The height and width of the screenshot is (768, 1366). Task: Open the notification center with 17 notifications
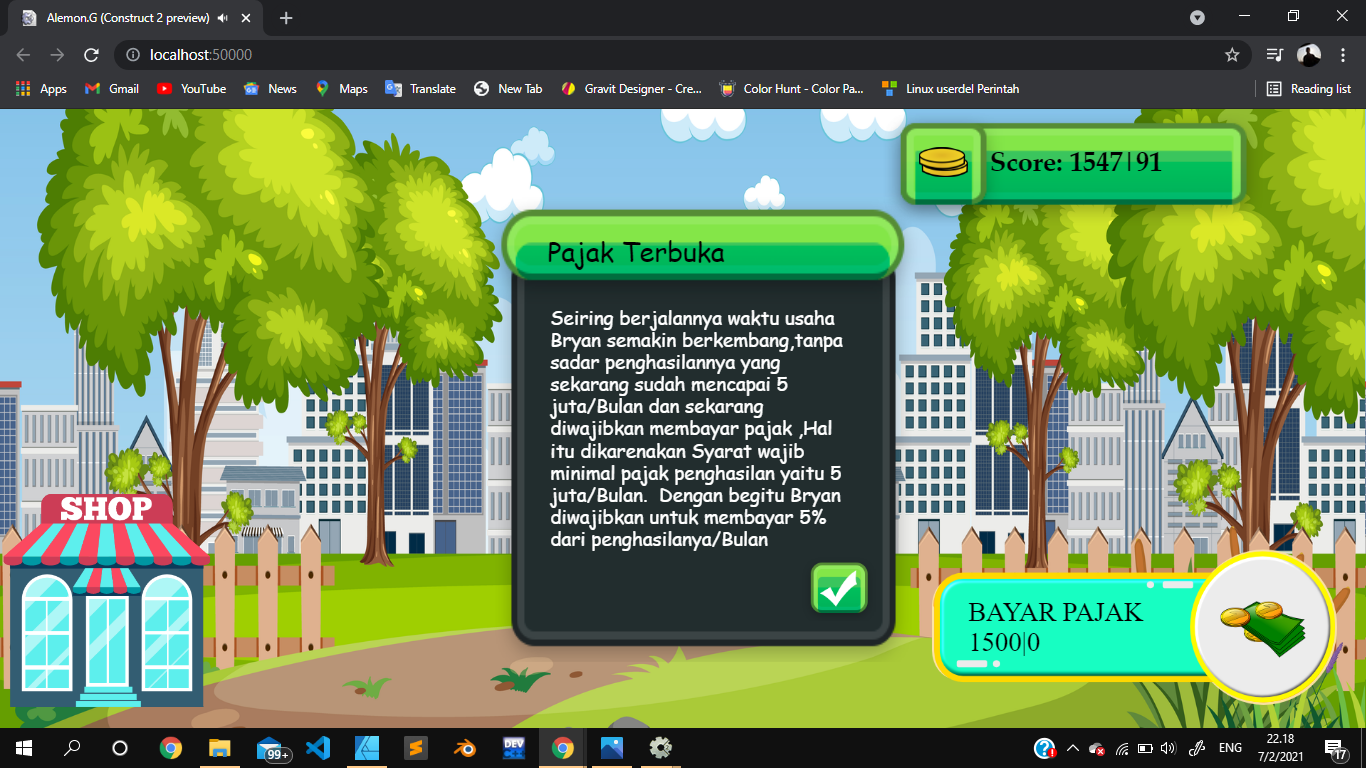point(1336,748)
